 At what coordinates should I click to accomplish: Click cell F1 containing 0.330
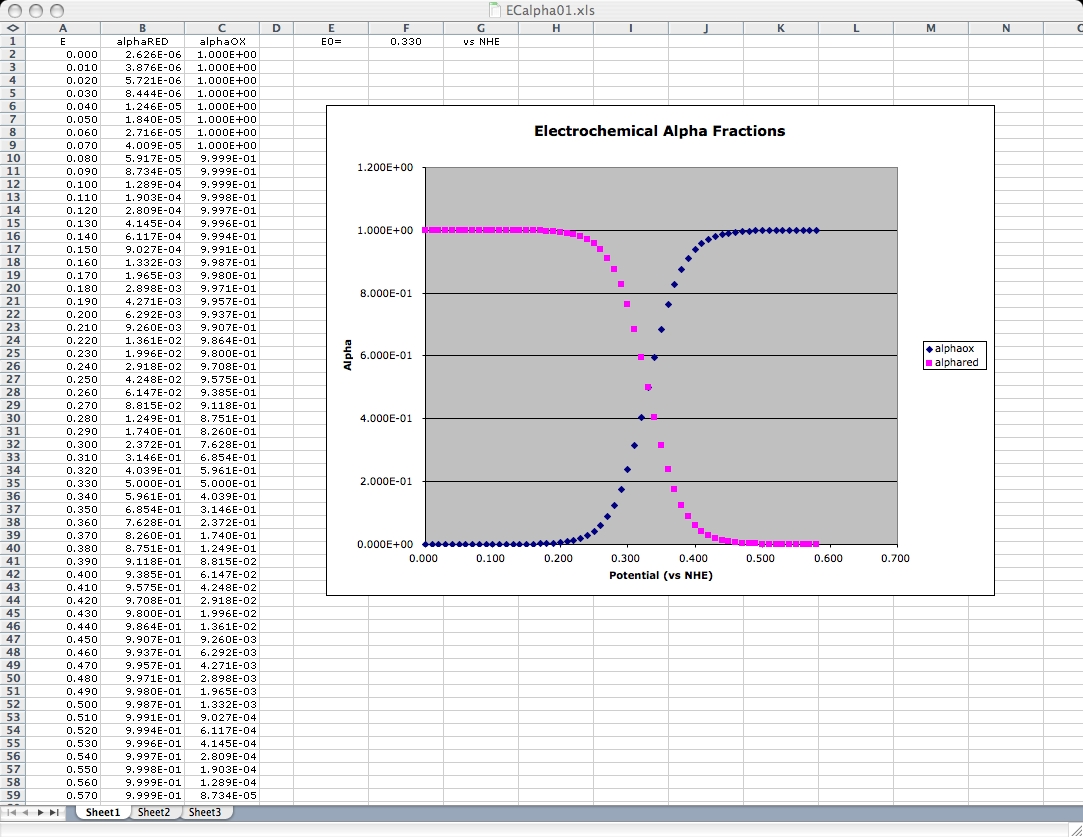(x=405, y=42)
